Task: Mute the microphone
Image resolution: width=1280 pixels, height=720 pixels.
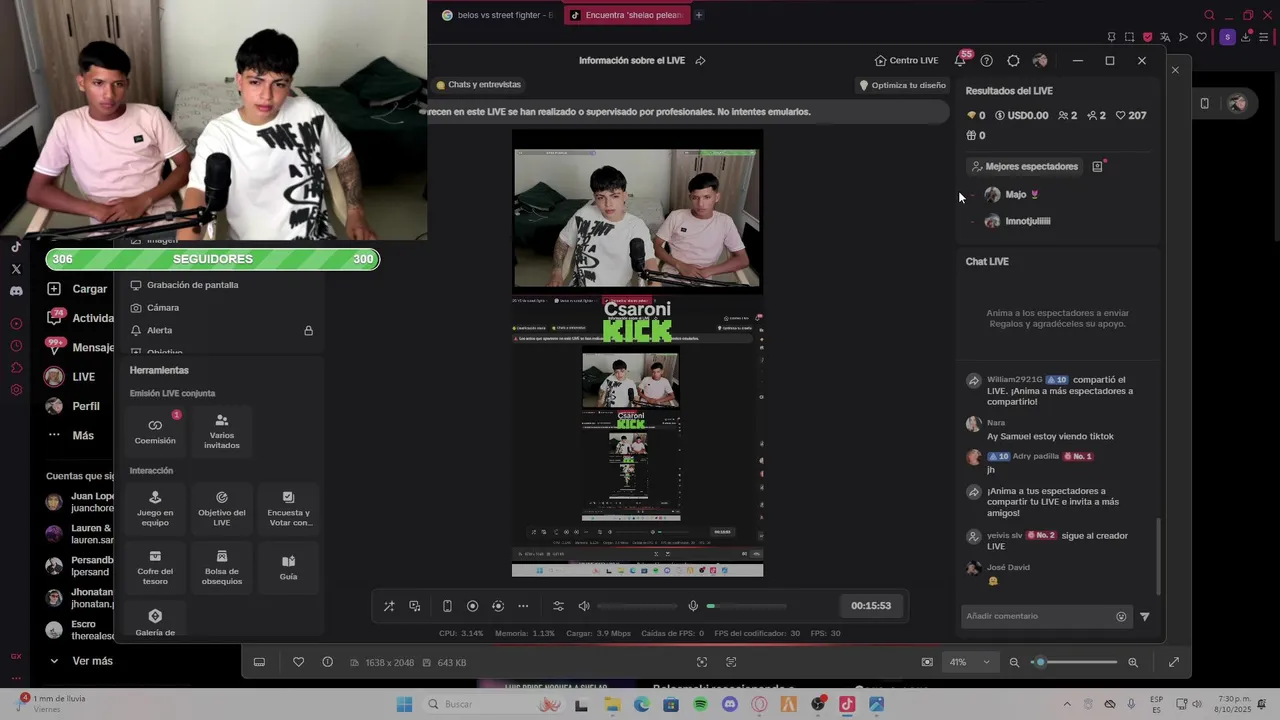Action: 693,606
